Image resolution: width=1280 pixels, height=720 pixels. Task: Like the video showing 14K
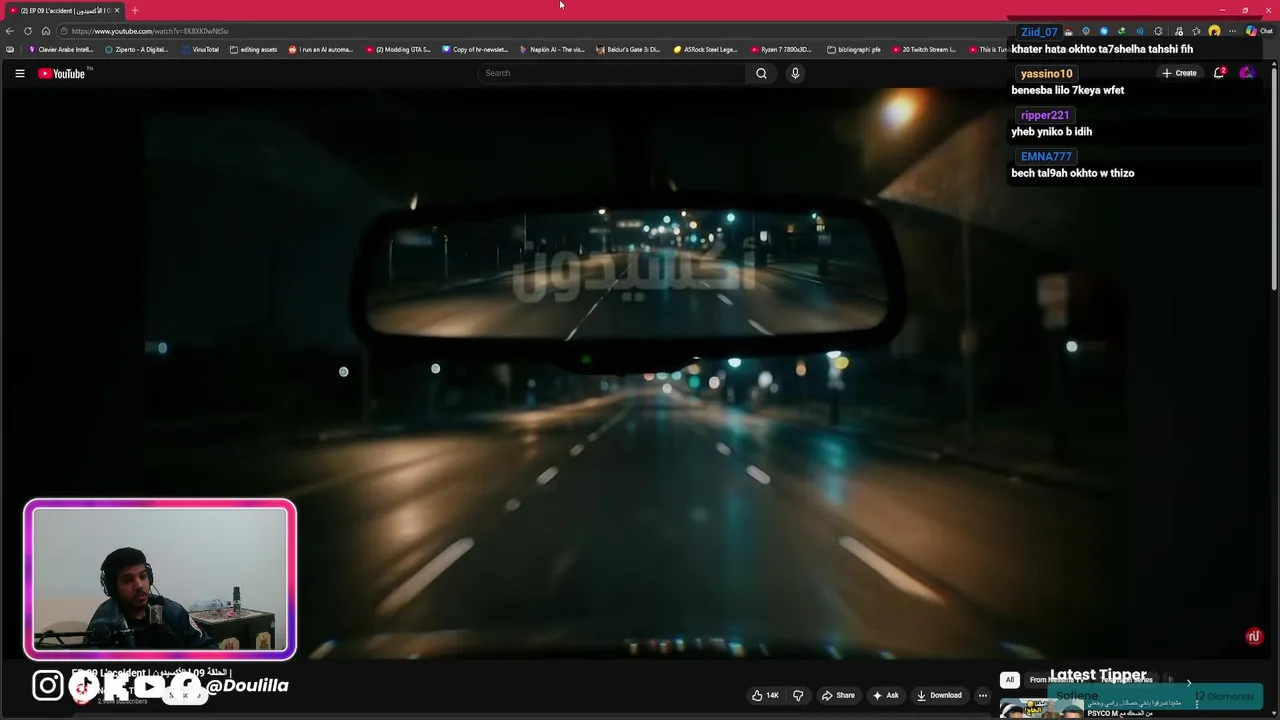click(x=765, y=695)
